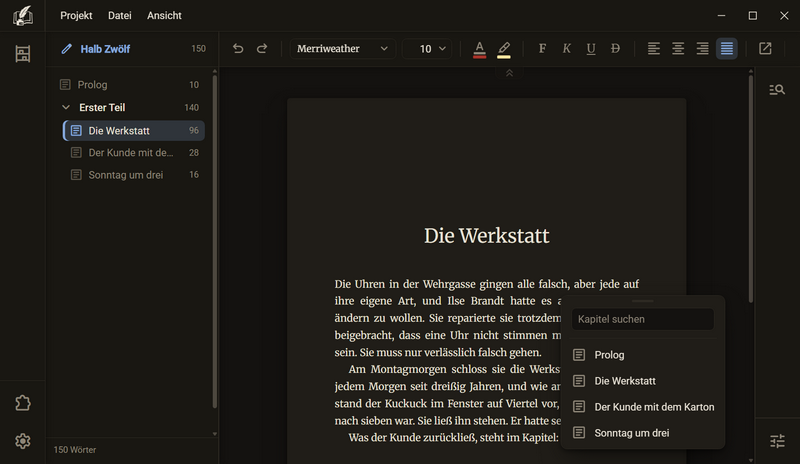The height and width of the screenshot is (464, 800).
Task: Click the popup drag handle at top
Action: [x=642, y=301]
